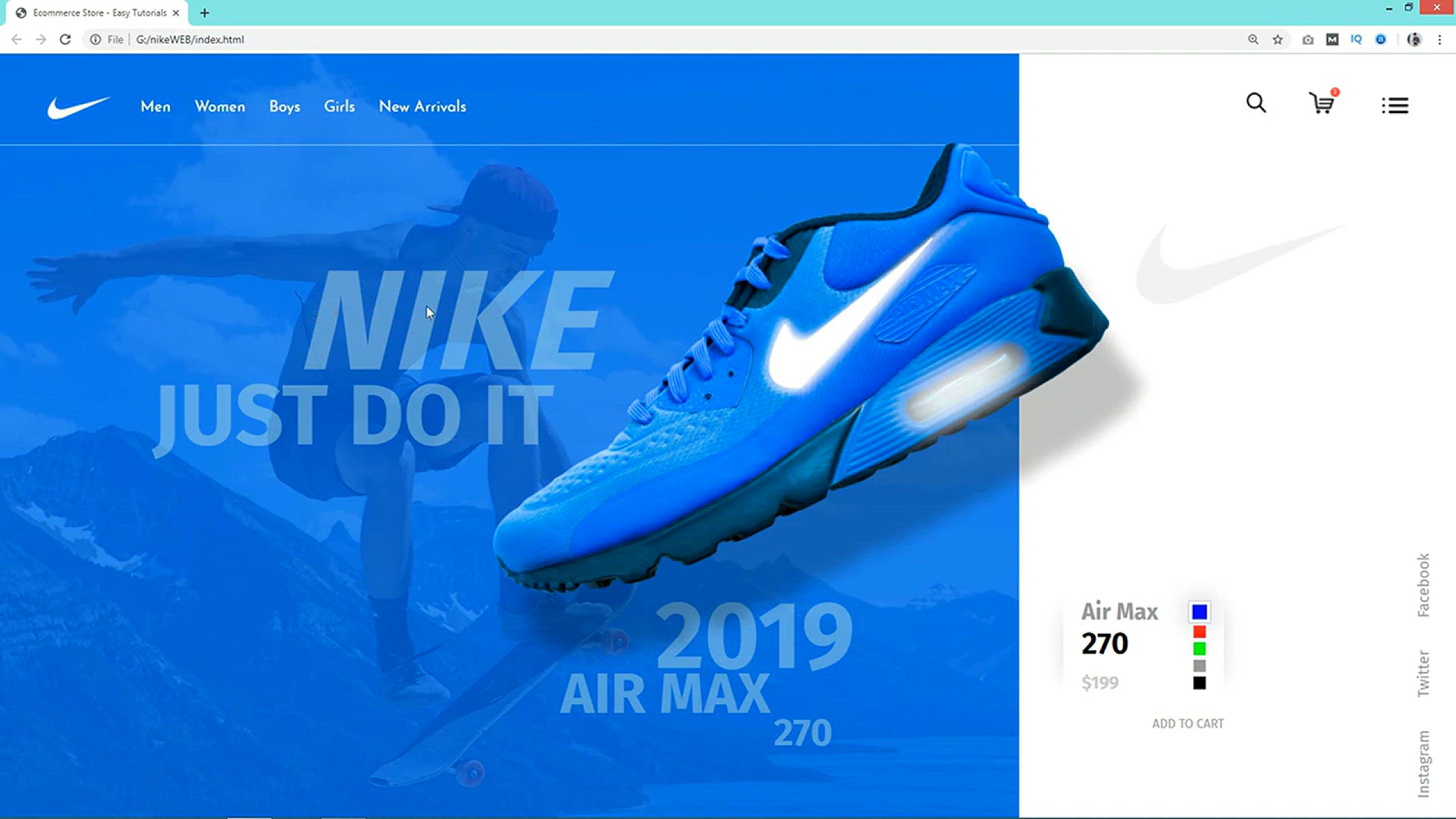Select the Ecommerce Store - Easy Tutorials tab
Viewport: 1456px width, 819px height.
(97, 13)
